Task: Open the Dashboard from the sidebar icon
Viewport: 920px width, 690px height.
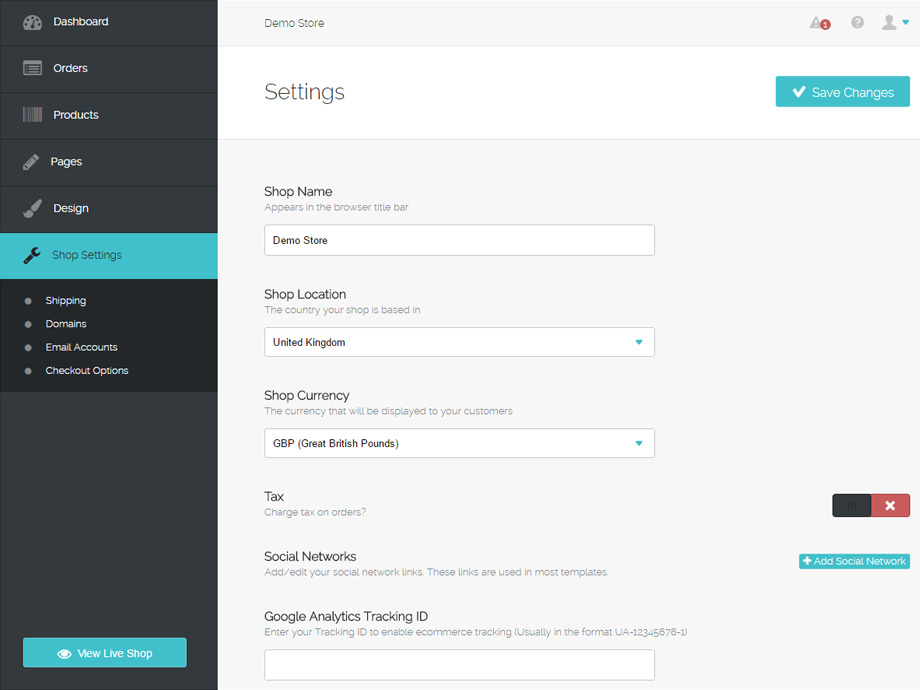Action: point(30,21)
